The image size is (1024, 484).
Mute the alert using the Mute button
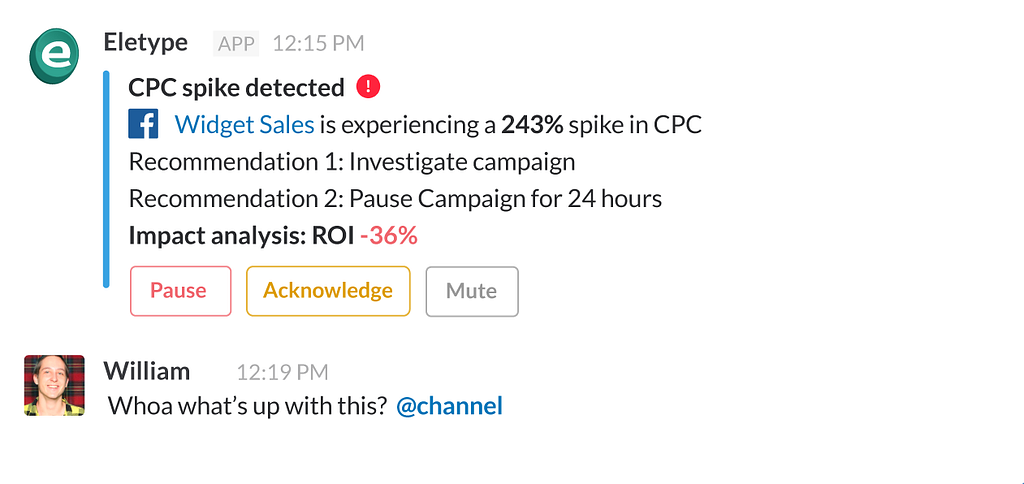click(x=472, y=291)
